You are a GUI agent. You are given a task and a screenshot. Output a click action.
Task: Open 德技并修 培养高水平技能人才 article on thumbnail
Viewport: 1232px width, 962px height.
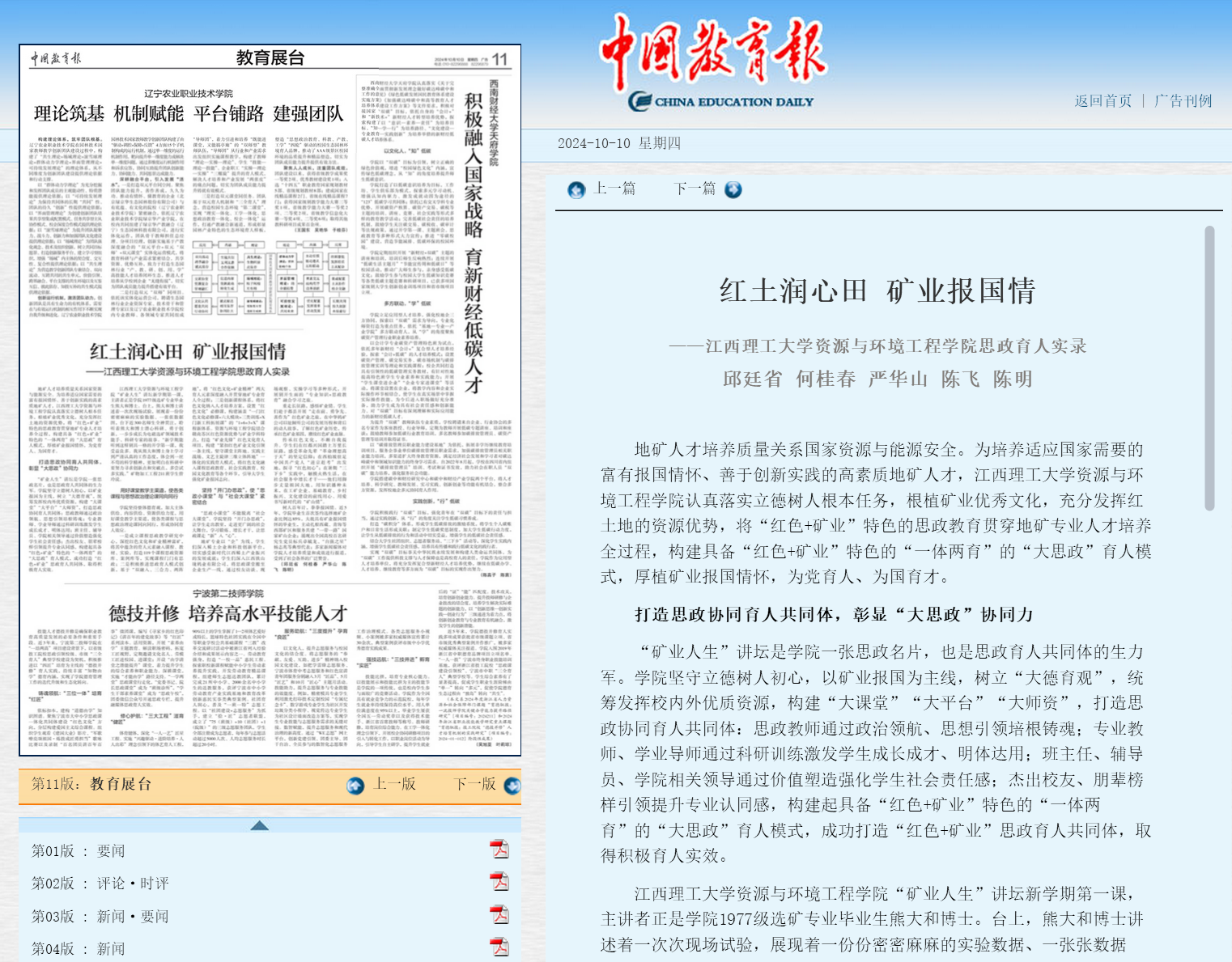[228, 613]
